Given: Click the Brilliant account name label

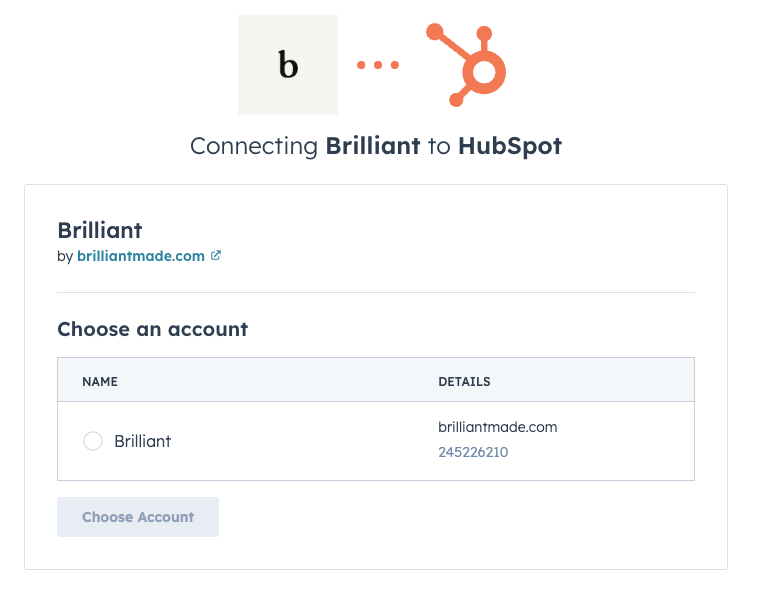Looking at the screenshot, I should point(143,441).
